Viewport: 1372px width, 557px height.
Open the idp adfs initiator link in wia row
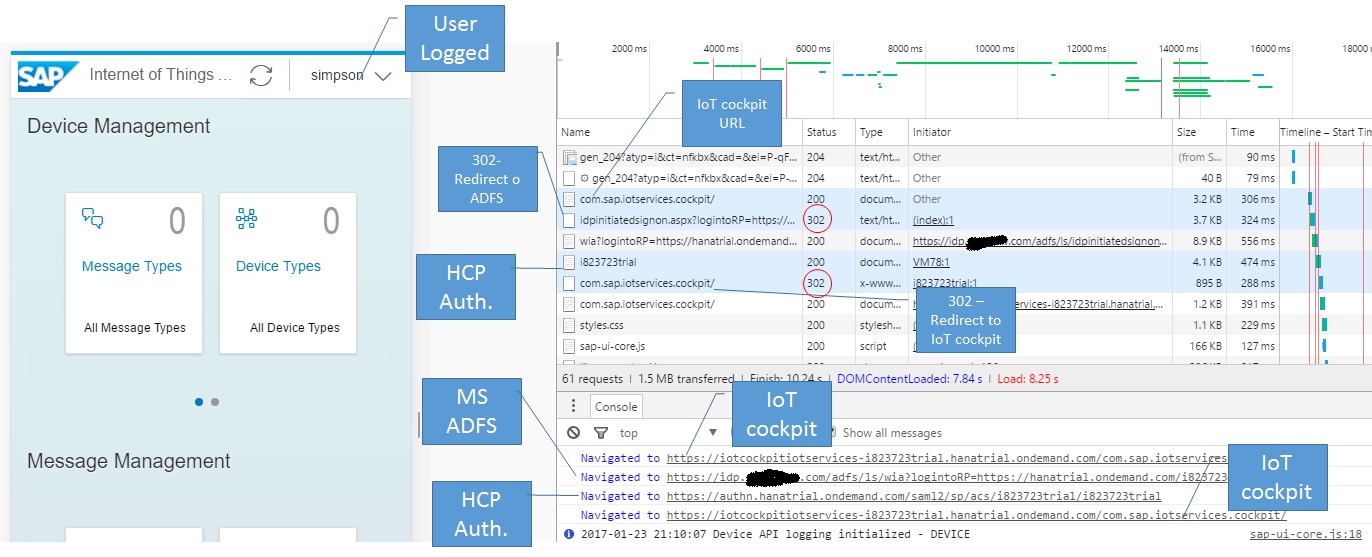coord(1040,241)
